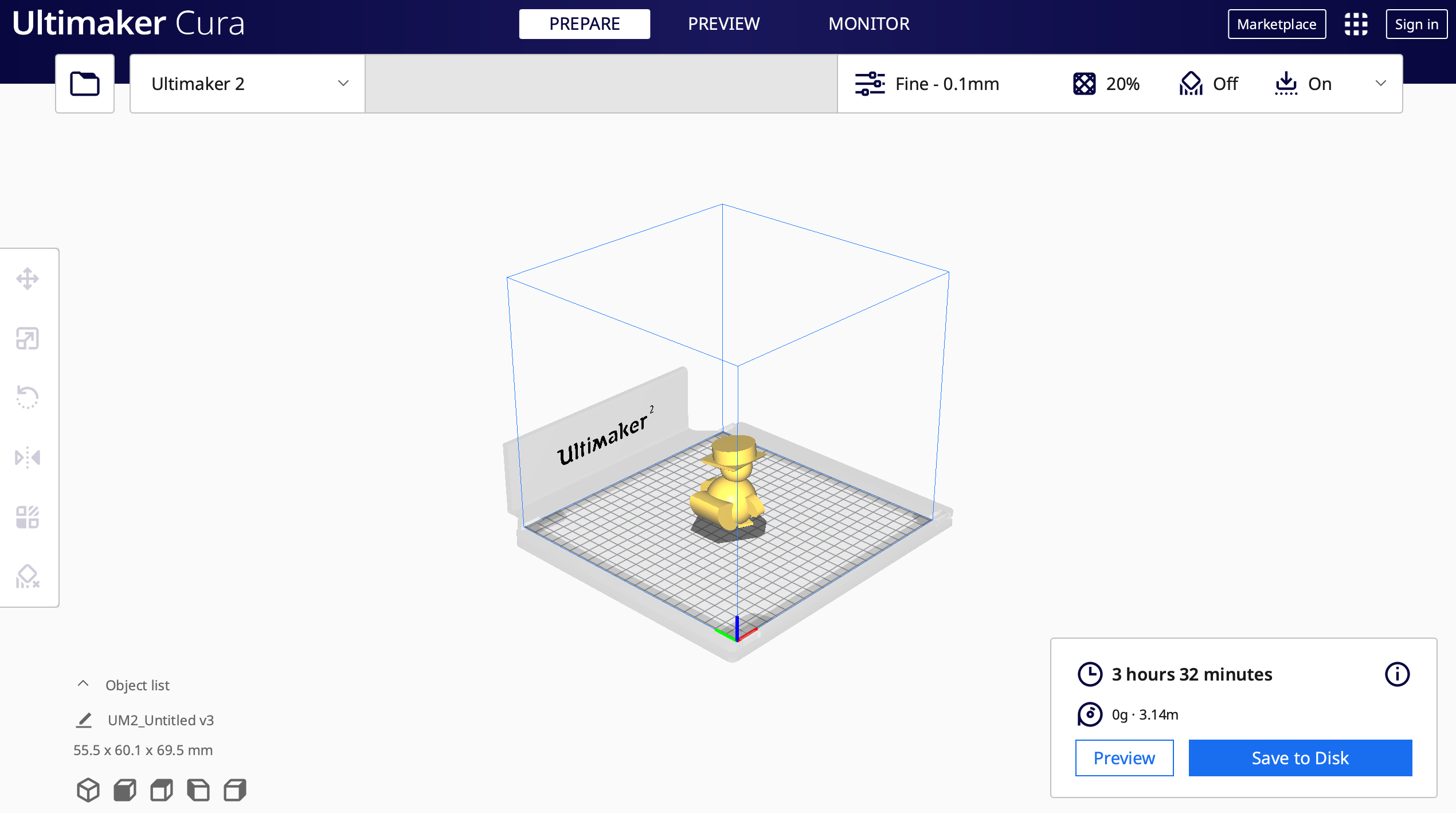Click the 3 hours 32 minutes estimate
Viewport: 1456px width, 813px height.
click(x=1192, y=674)
